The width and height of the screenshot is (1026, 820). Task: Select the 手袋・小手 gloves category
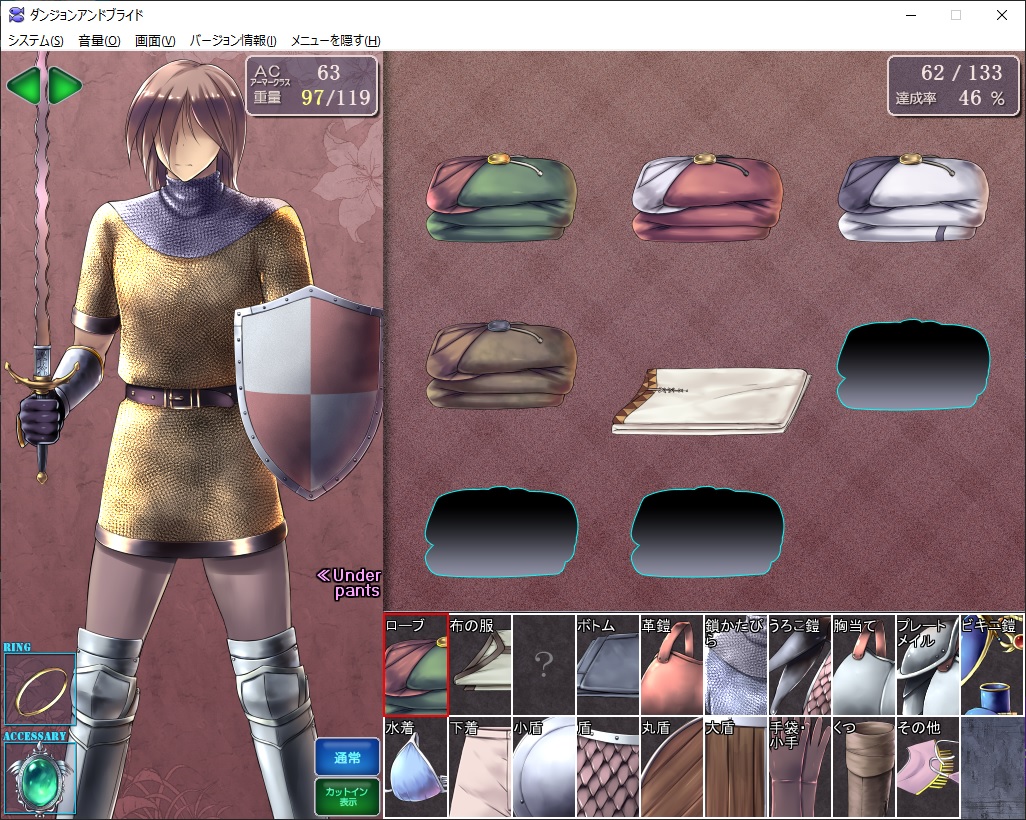pyautogui.click(x=800, y=767)
